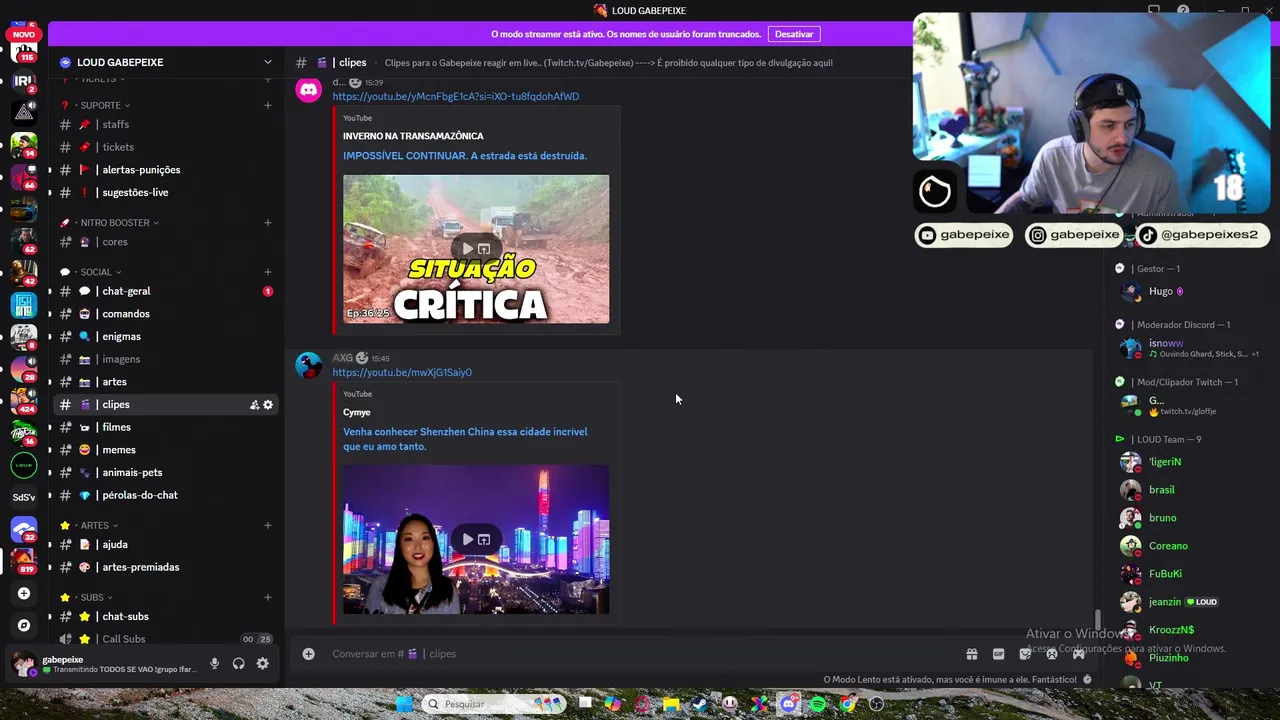
Task: Create channel in SUBS category
Action: point(268,597)
